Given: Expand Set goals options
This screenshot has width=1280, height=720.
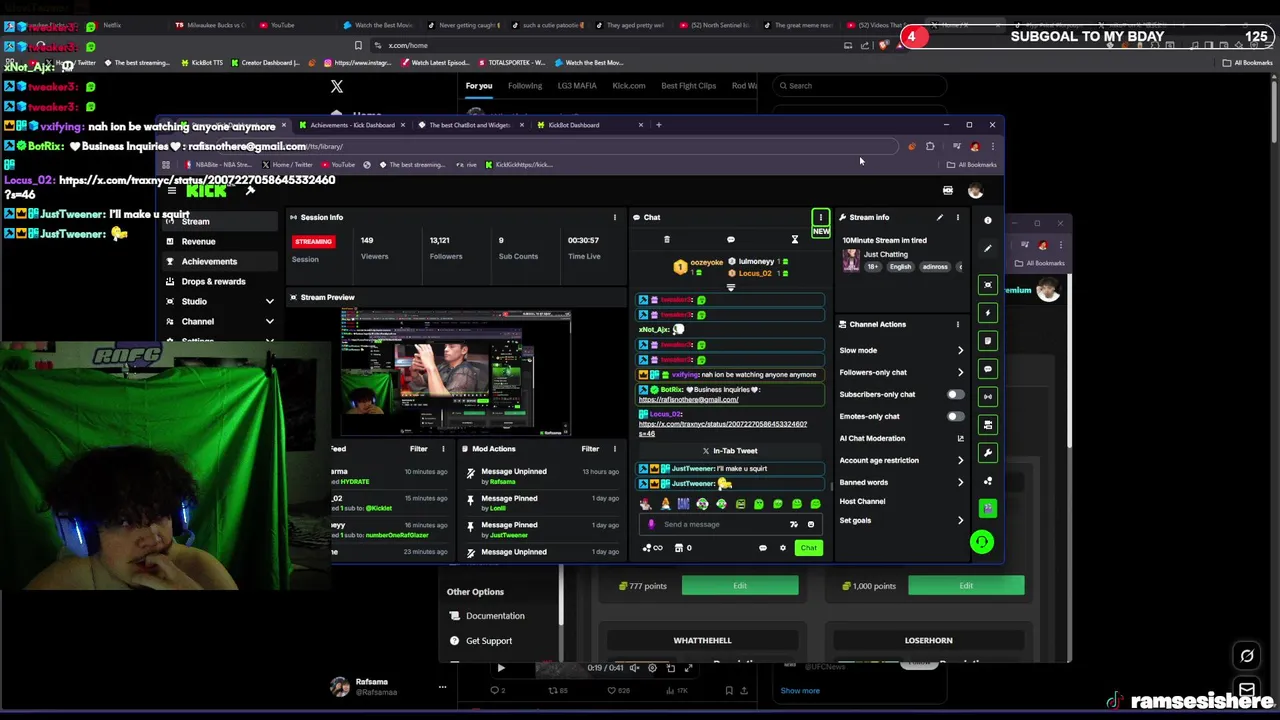Looking at the screenshot, I should [961, 520].
